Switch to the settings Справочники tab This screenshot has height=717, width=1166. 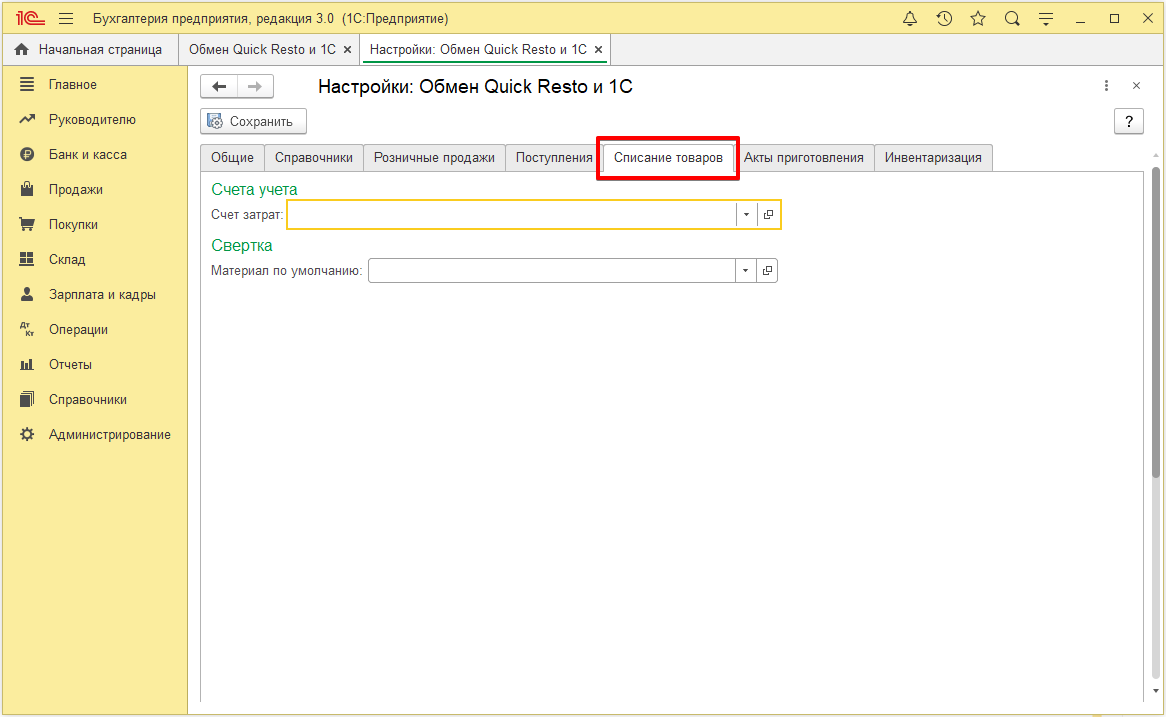point(314,158)
